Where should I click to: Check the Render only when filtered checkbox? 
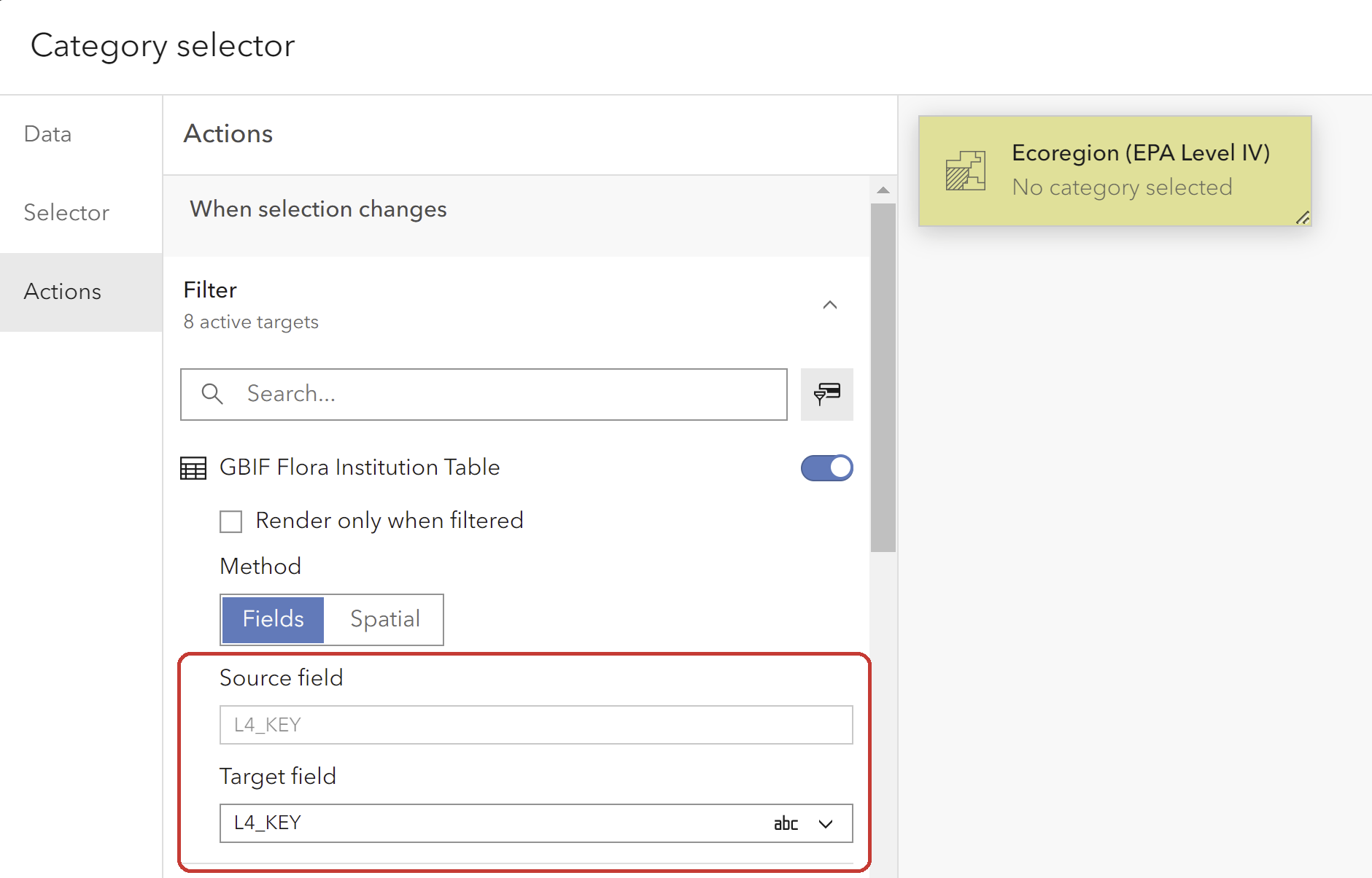[230, 521]
